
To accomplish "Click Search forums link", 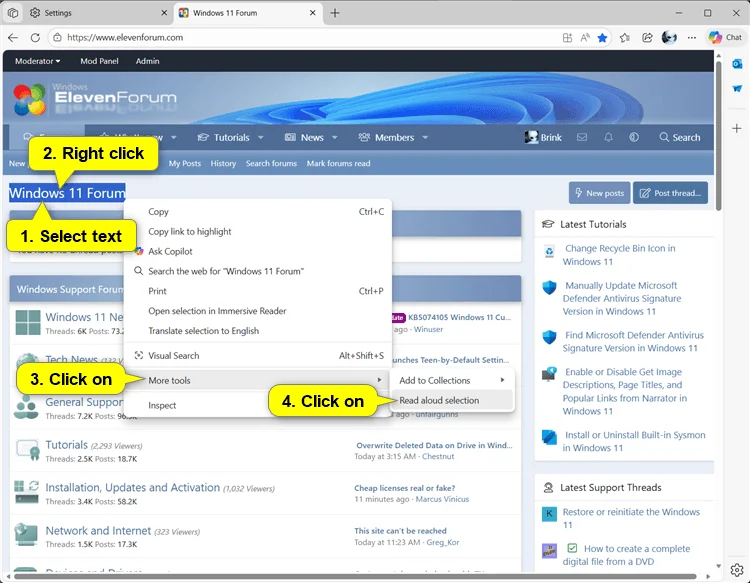I will tap(271, 164).
